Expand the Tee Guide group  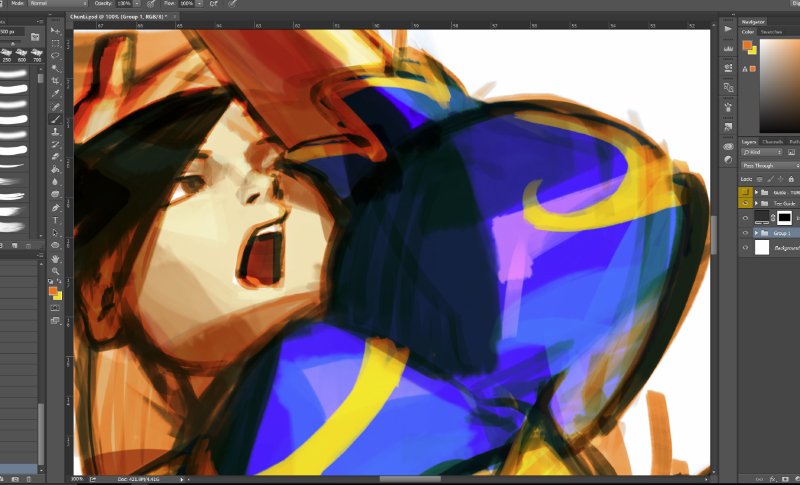pyautogui.click(x=757, y=203)
